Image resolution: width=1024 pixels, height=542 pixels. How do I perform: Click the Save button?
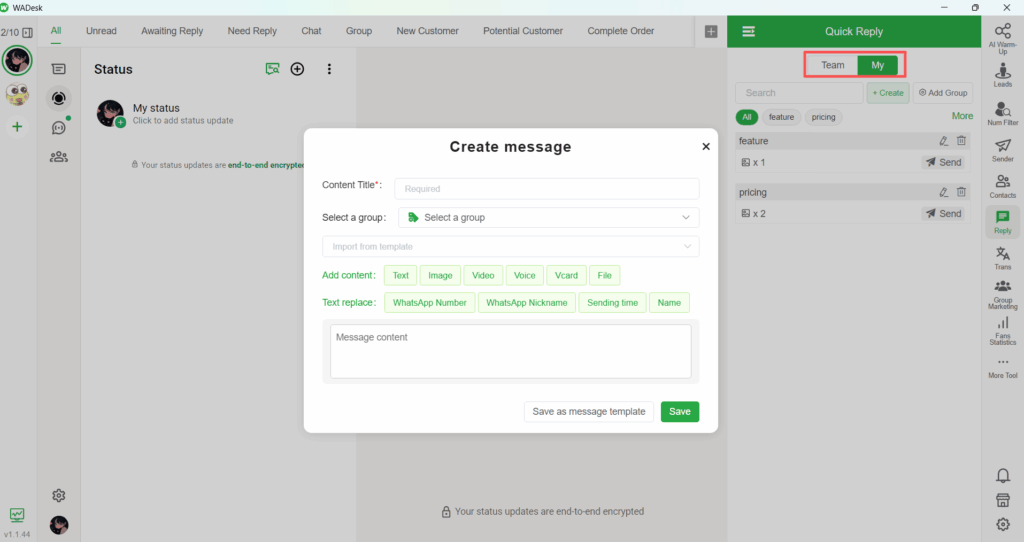pyautogui.click(x=680, y=411)
